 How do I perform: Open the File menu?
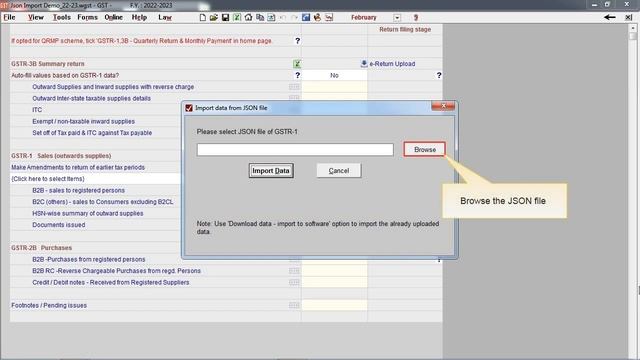tap(9, 17)
